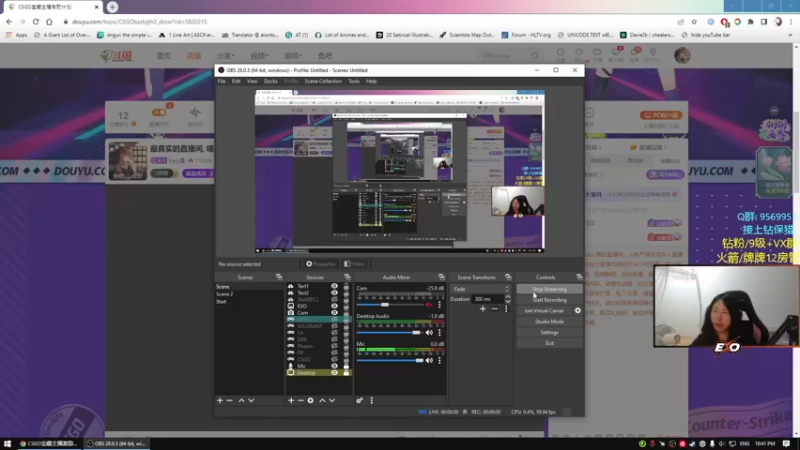The image size is (800, 450).
Task: Pop out the Scenes dock
Action: 279,277
